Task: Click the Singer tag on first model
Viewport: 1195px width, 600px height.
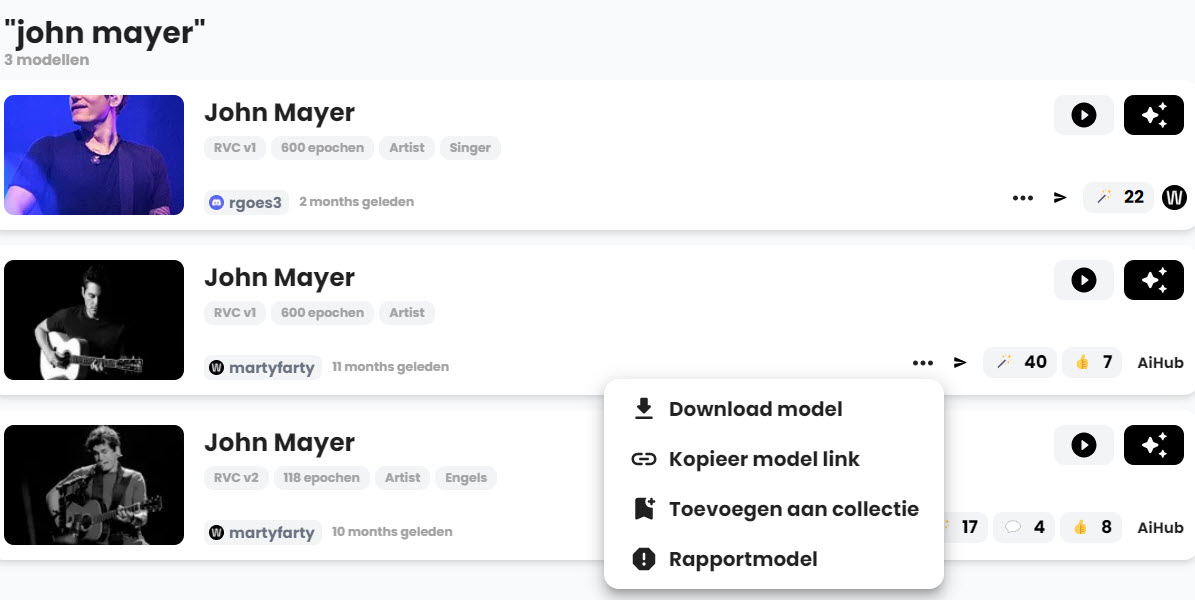Action: click(x=470, y=148)
